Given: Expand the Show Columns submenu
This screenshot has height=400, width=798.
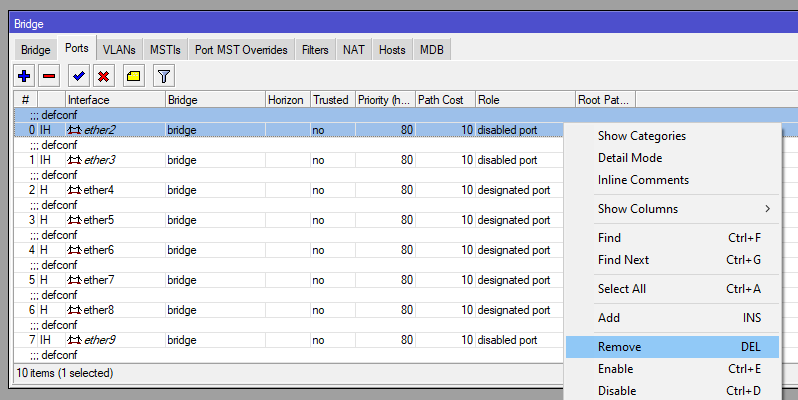Looking at the screenshot, I should pyautogui.click(x=672, y=209).
